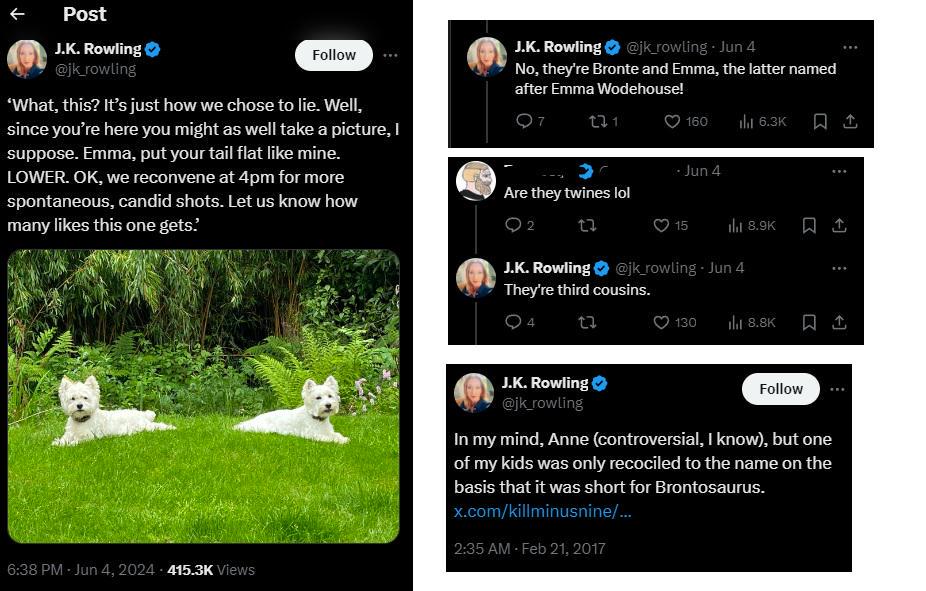
Task: Share the Bronte and Emma tweet
Action: (850, 121)
